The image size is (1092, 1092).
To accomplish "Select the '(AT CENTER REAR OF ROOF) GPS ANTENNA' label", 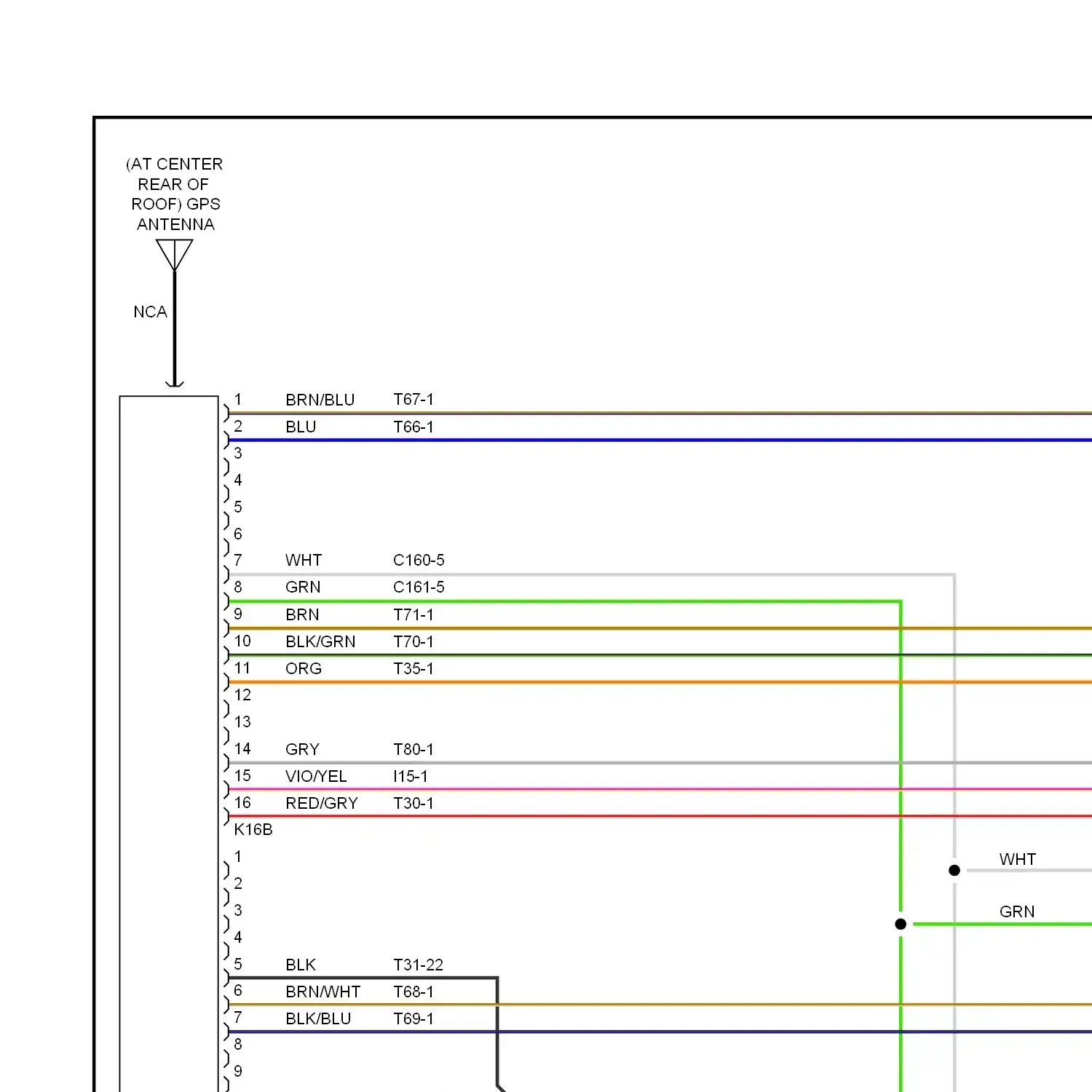I will point(175,194).
